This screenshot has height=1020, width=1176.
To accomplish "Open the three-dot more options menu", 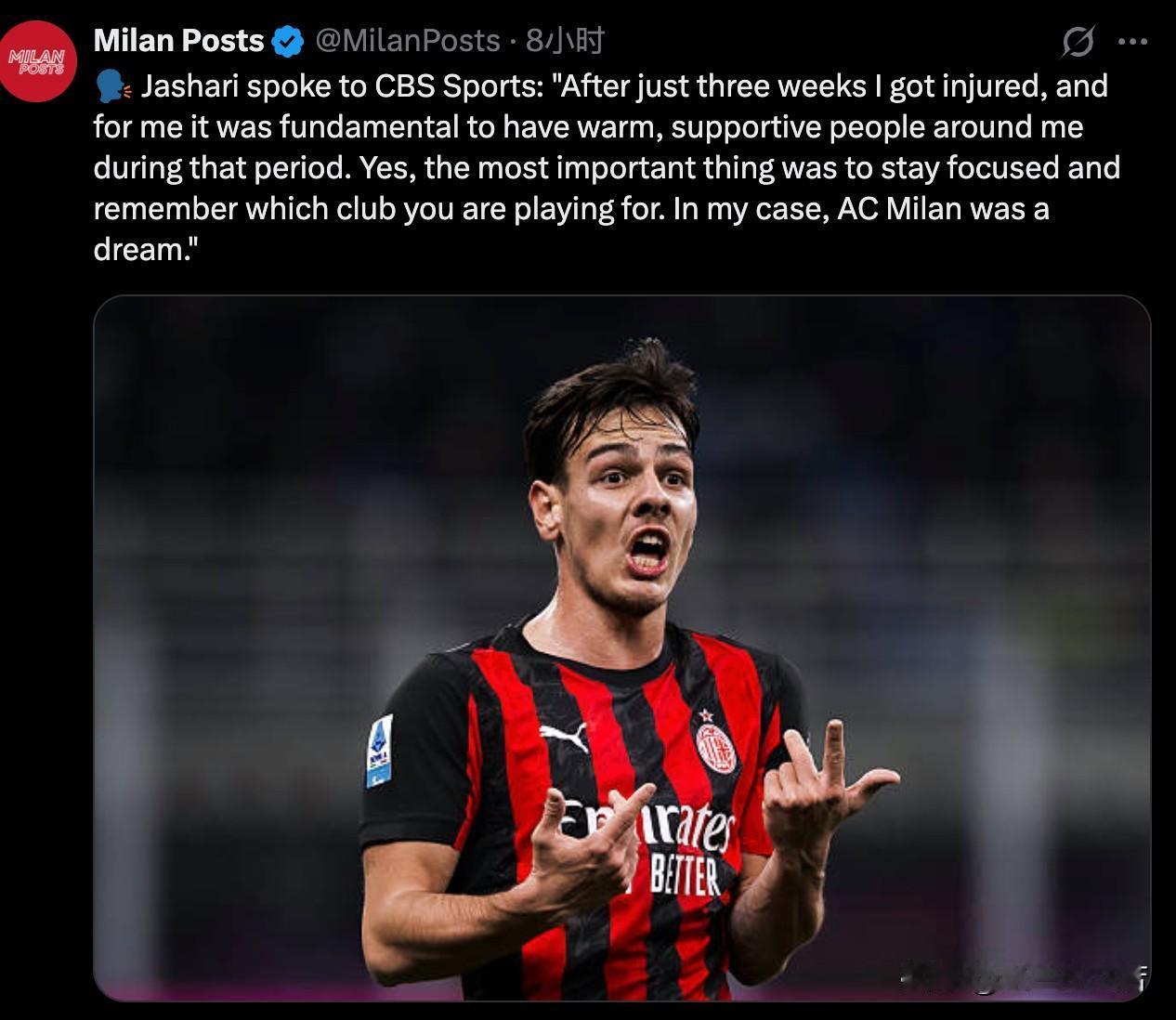I will pyautogui.click(x=1133, y=41).
